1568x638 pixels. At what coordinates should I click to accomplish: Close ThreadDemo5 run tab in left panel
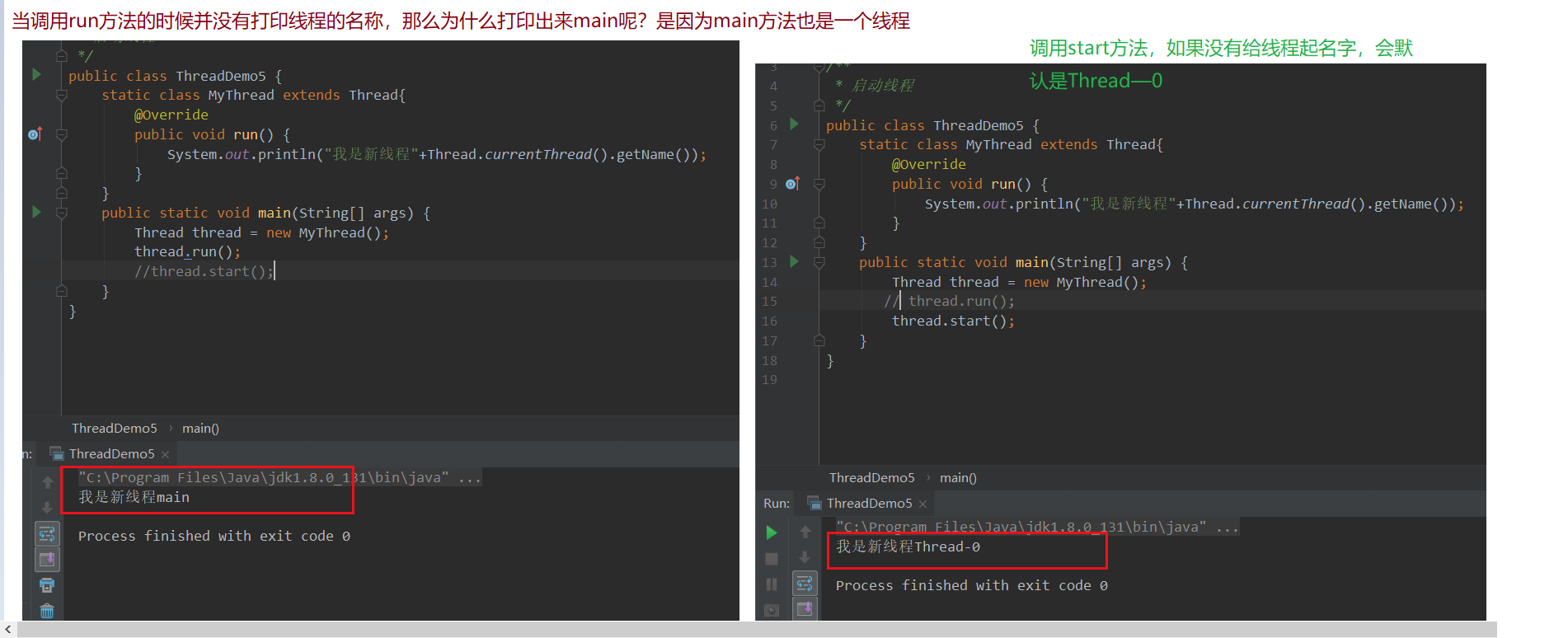tap(166, 454)
